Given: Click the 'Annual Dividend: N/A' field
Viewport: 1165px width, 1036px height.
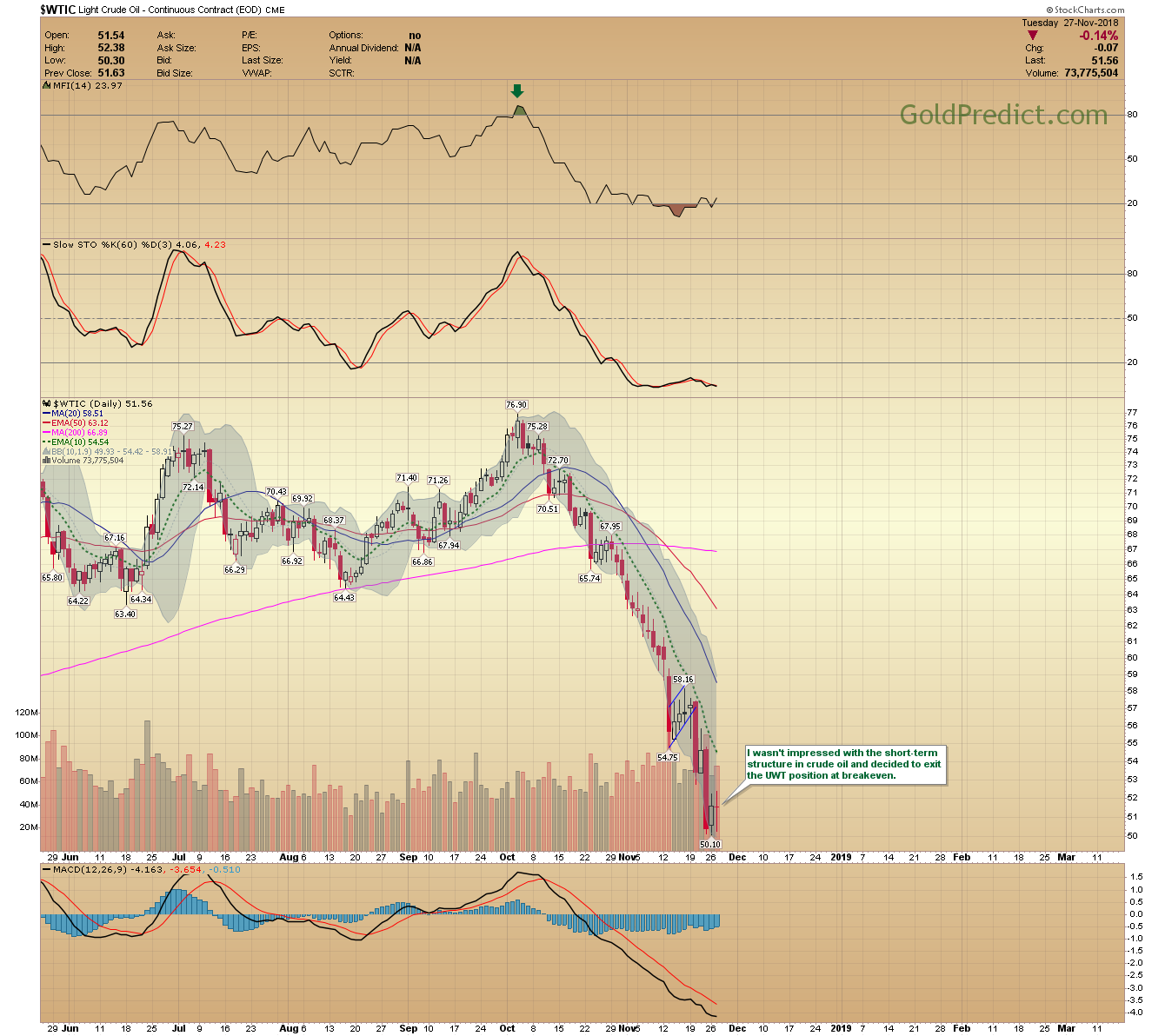Looking at the screenshot, I should [375, 48].
